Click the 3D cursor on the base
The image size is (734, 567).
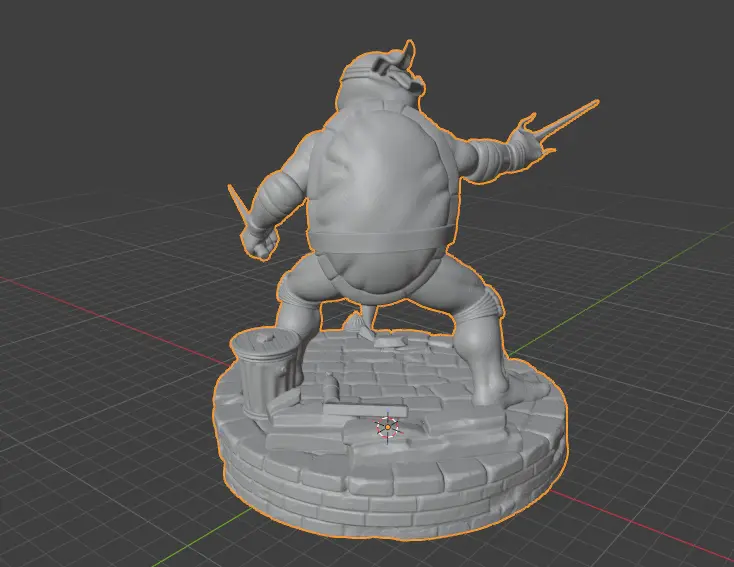(388, 427)
